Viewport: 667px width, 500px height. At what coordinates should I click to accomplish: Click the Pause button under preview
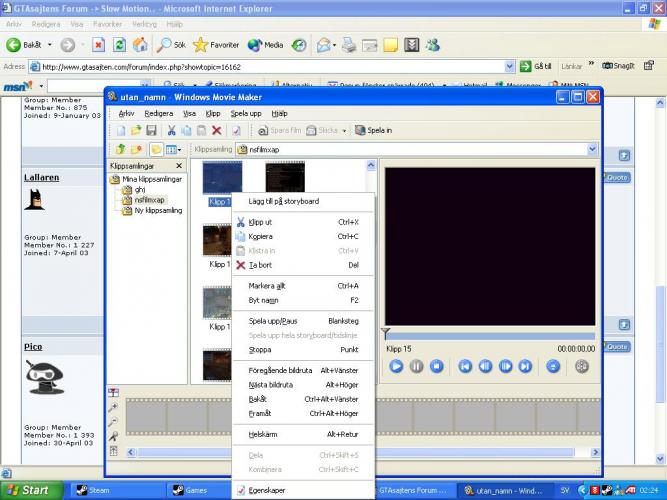point(416,366)
